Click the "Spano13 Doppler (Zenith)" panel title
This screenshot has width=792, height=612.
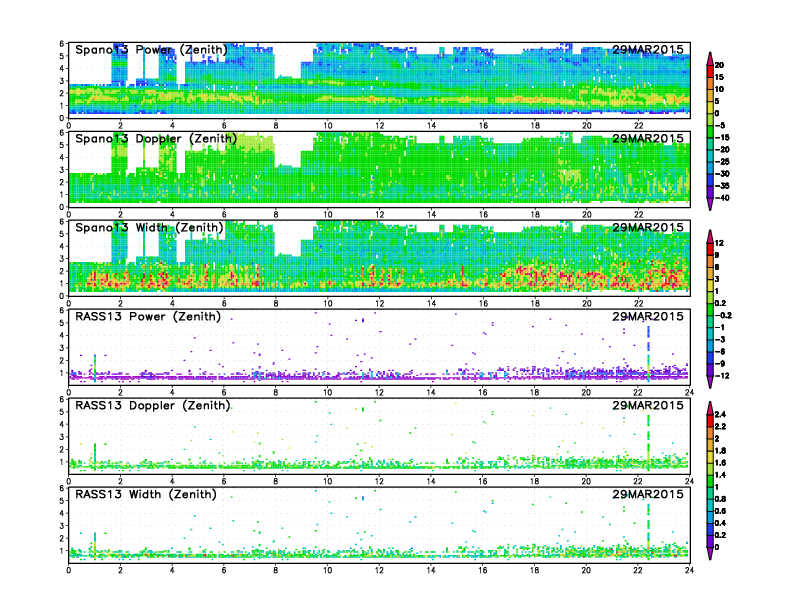click(x=156, y=138)
